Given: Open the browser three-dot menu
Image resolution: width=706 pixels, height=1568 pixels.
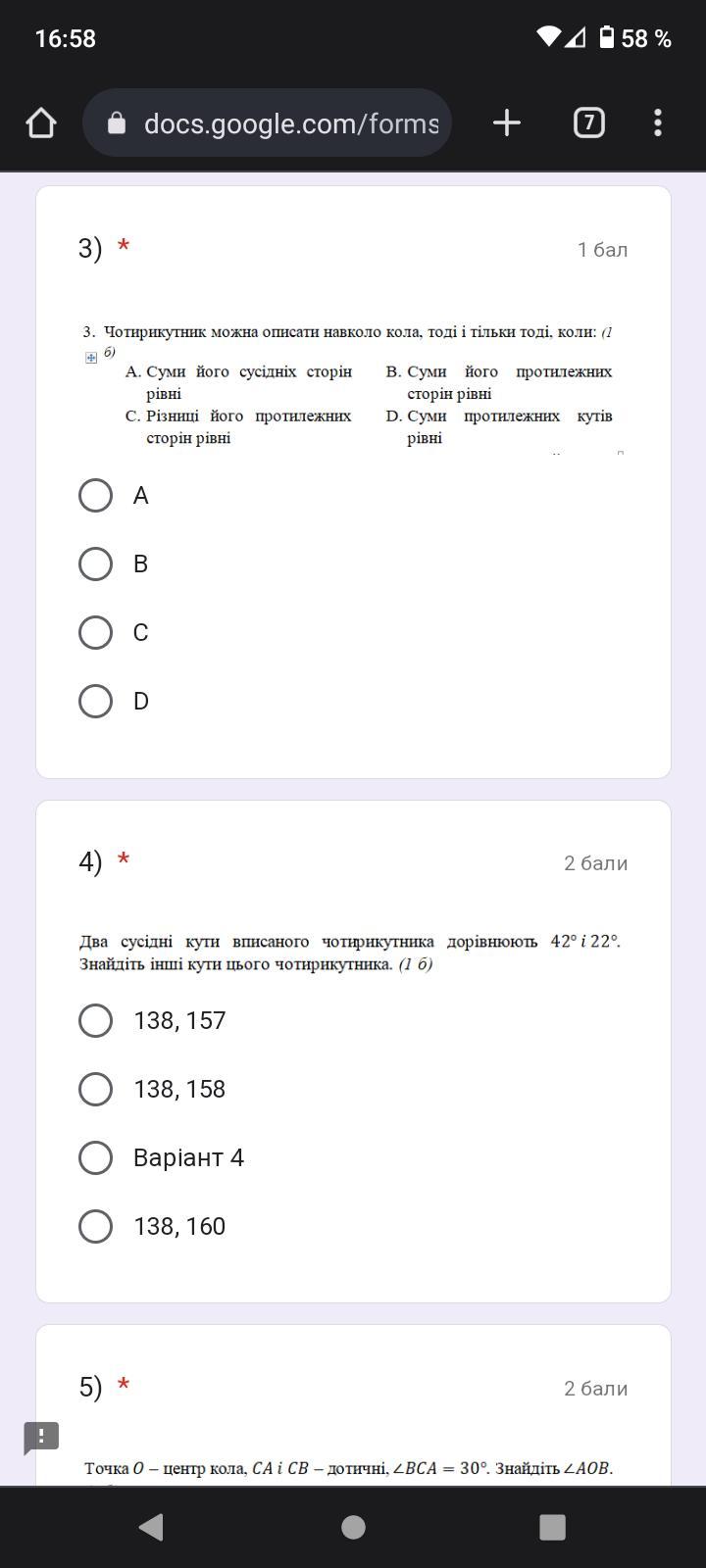Looking at the screenshot, I should [657, 122].
